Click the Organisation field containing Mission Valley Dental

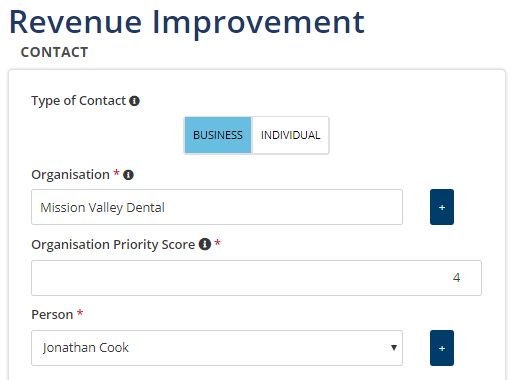(x=217, y=207)
